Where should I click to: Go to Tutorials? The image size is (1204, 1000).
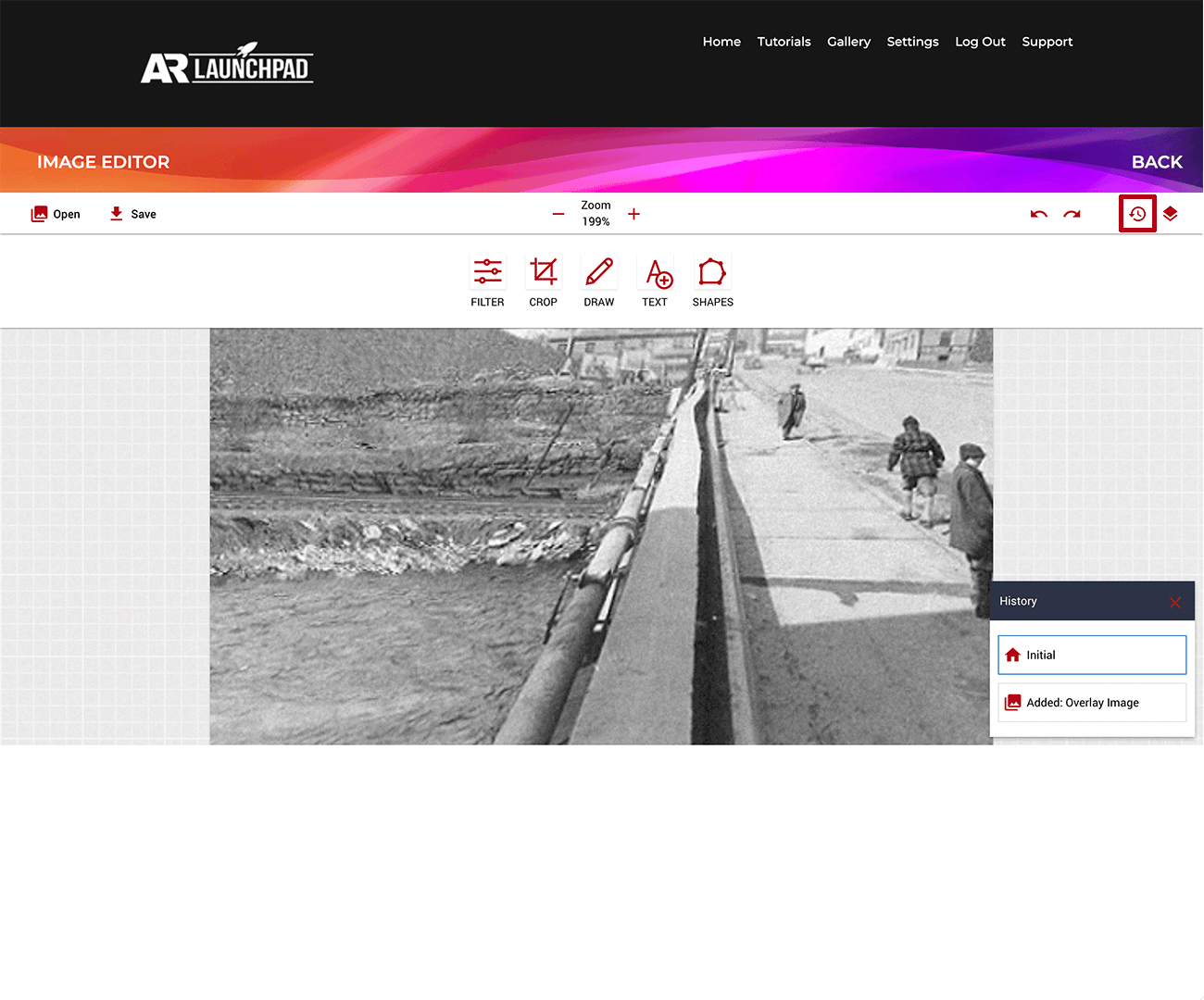[x=784, y=42]
